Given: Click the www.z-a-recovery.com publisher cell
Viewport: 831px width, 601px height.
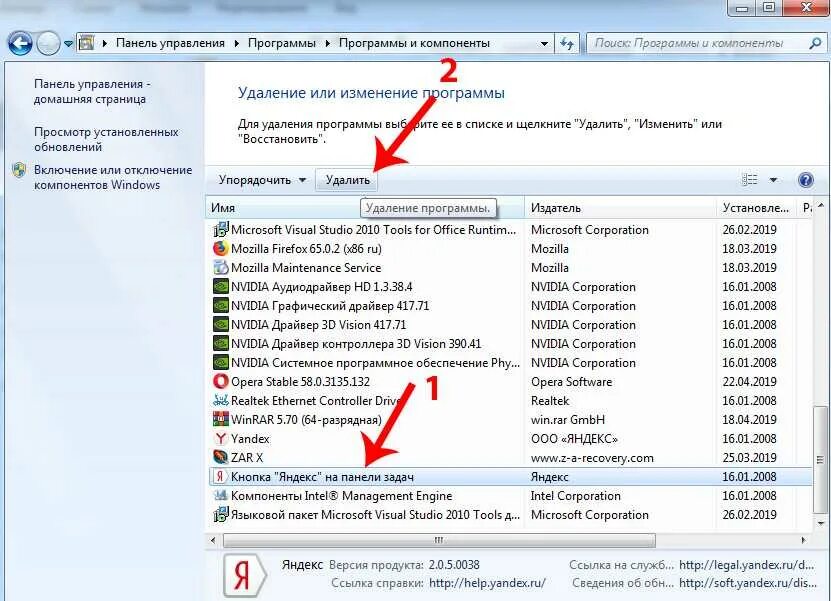Looking at the screenshot, I should click(x=592, y=458).
